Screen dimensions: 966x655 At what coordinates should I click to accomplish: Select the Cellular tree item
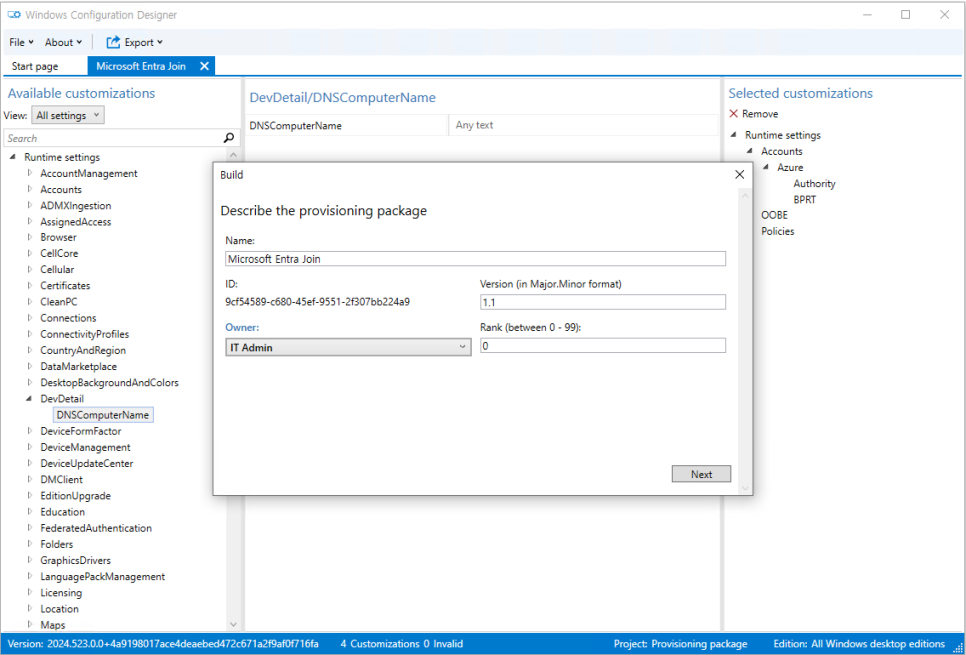57,269
